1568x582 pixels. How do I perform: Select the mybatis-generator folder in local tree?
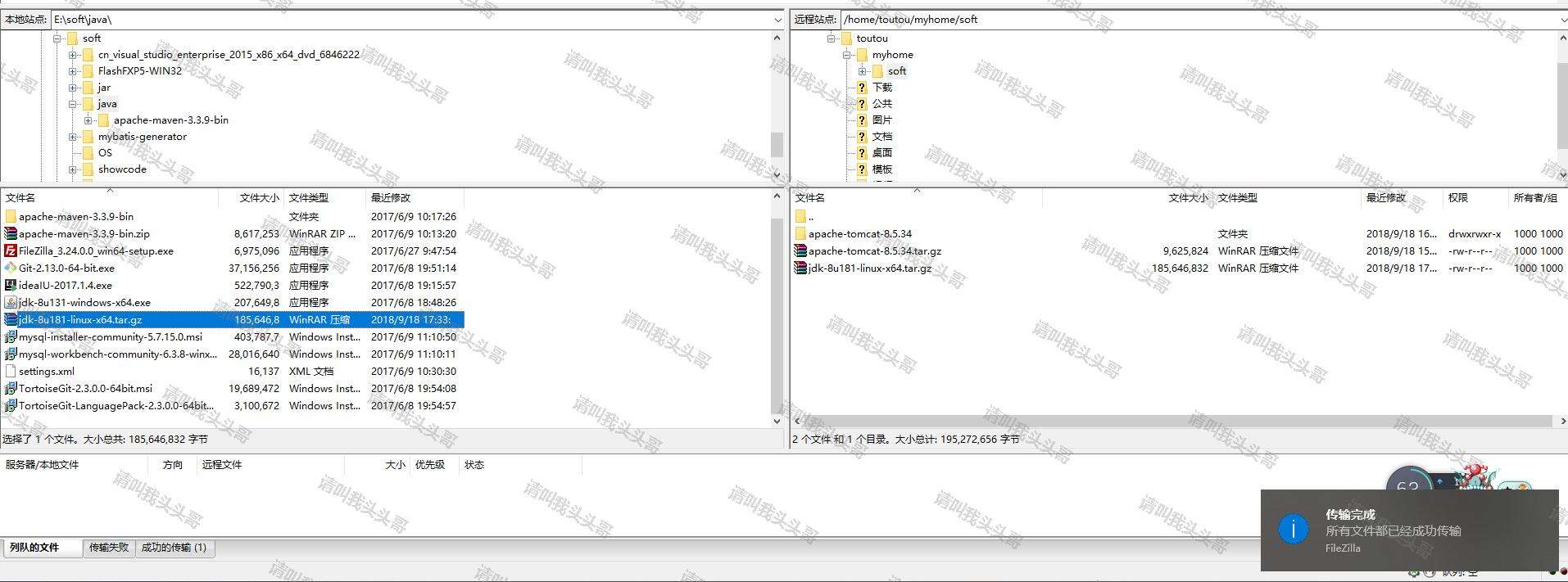click(142, 137)
